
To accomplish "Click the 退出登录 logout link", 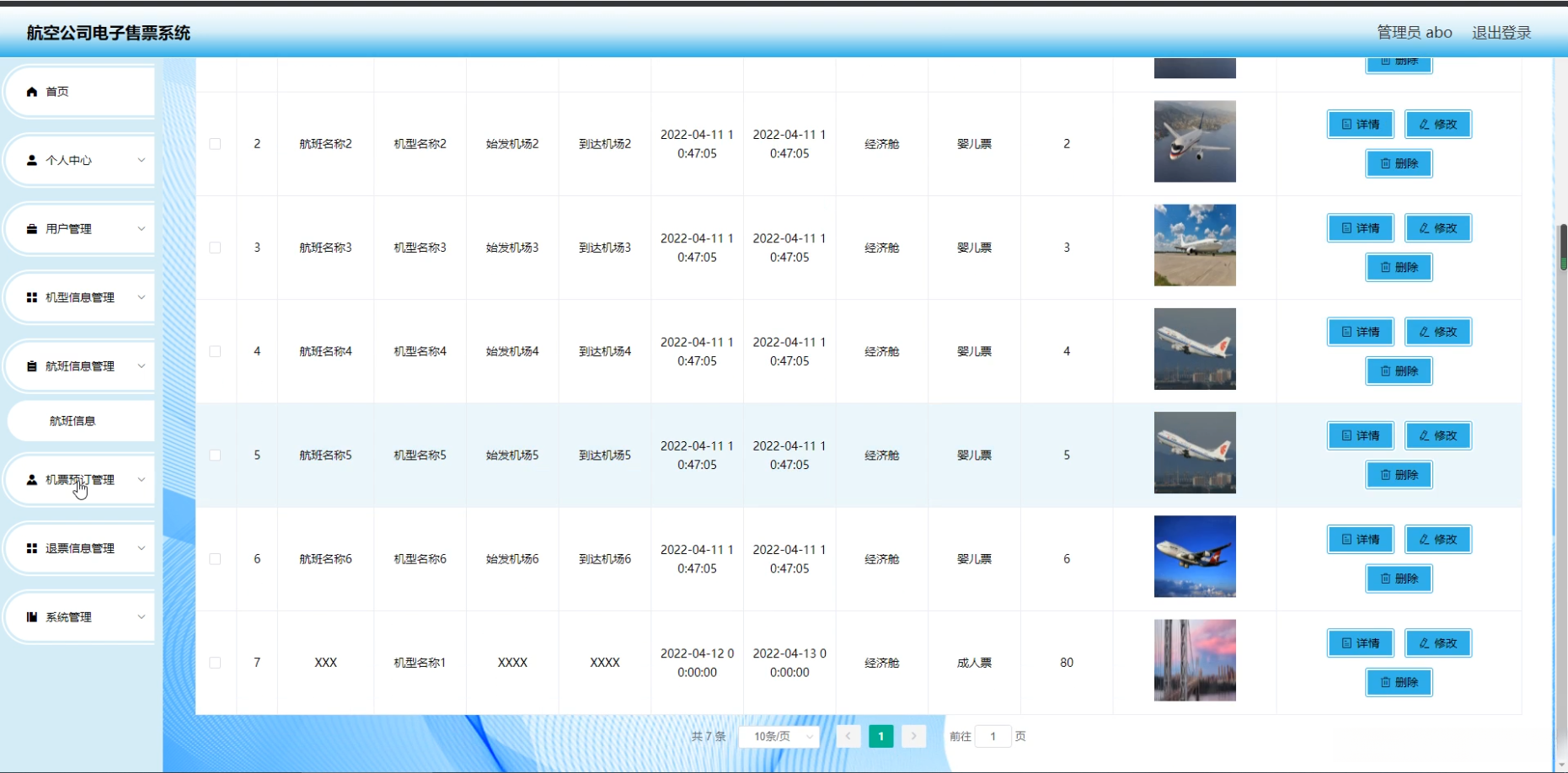I will tap(1501, 33).
